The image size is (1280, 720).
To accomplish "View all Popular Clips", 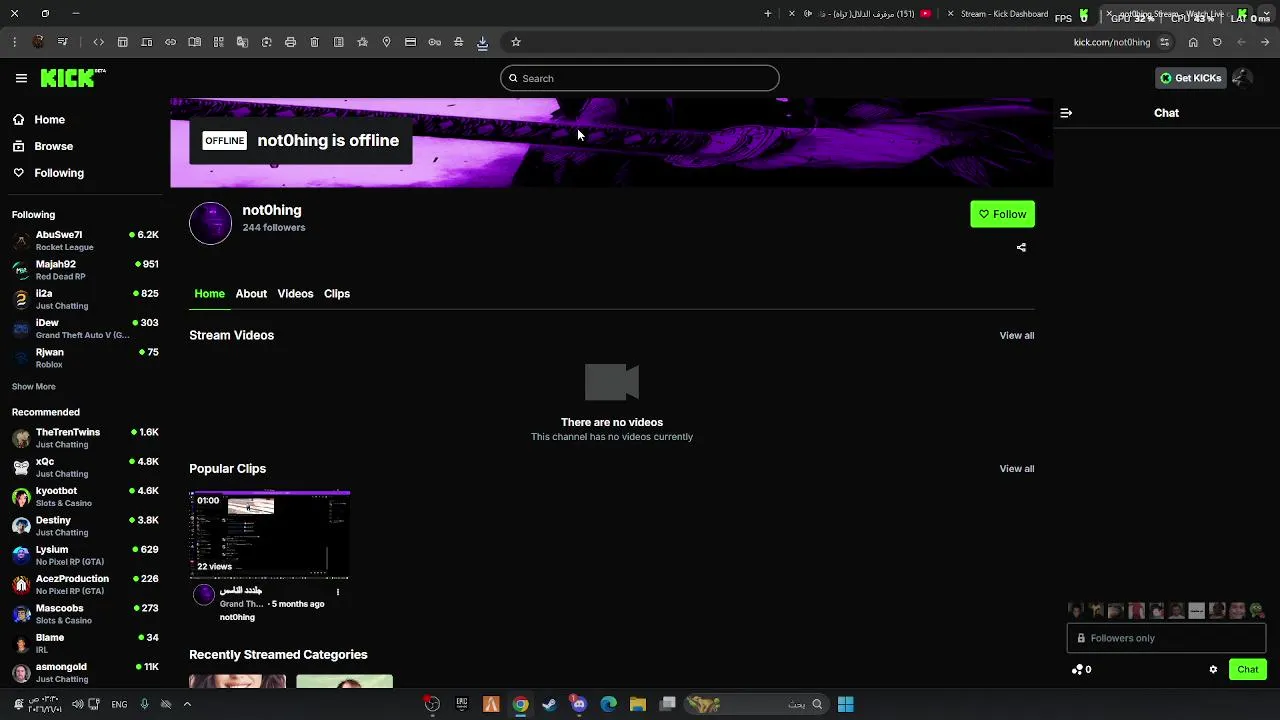I will click(x=1017, y=468).
